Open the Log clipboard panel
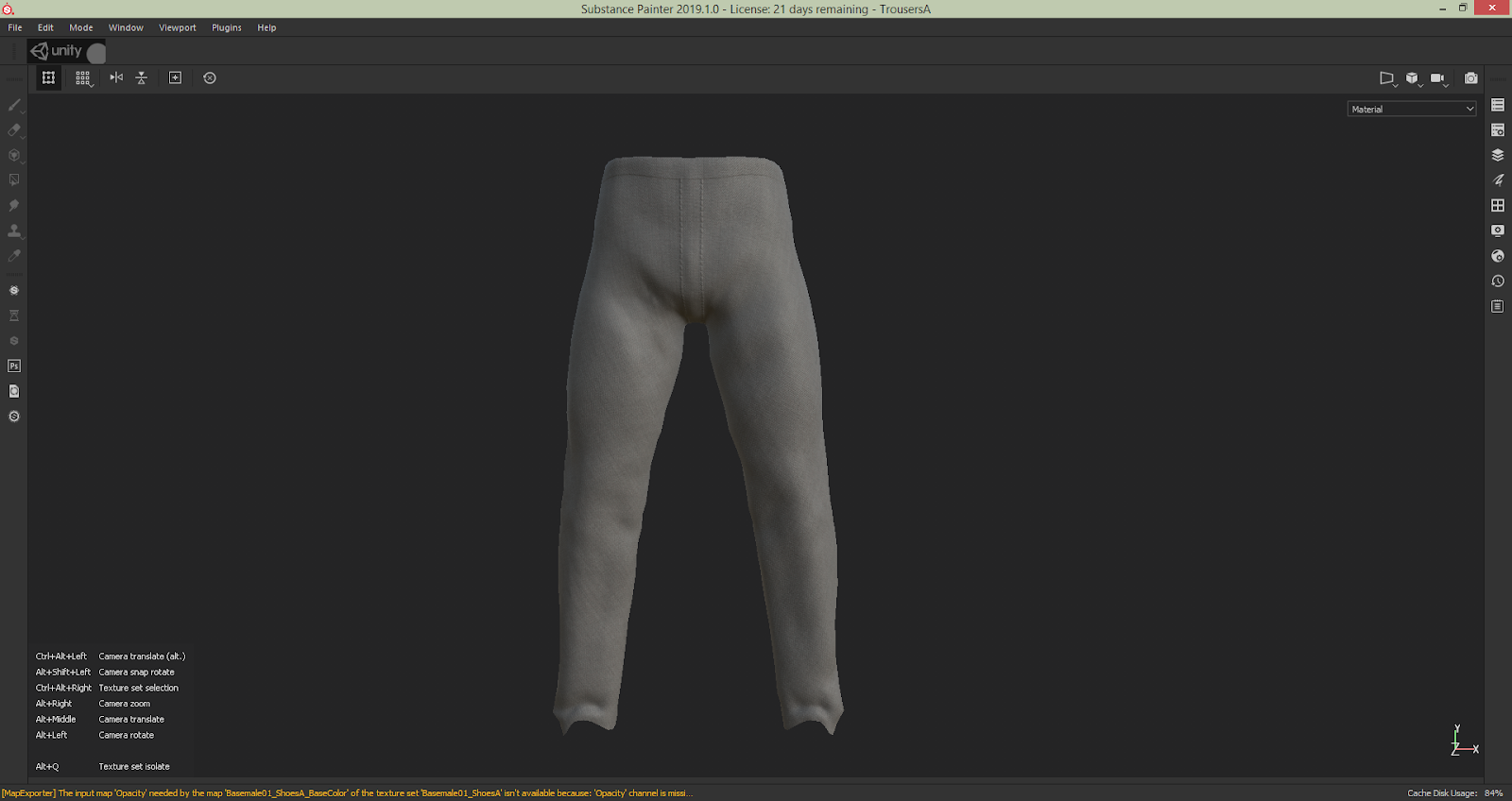 [x=1498, y=306]
